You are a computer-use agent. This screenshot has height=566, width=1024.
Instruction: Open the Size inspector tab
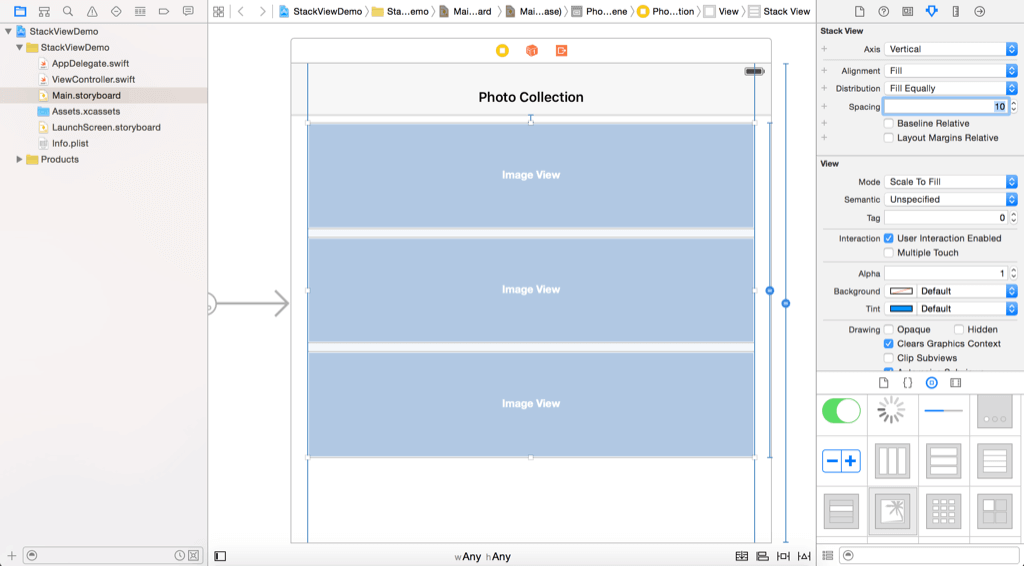click(x=956, y=11)
